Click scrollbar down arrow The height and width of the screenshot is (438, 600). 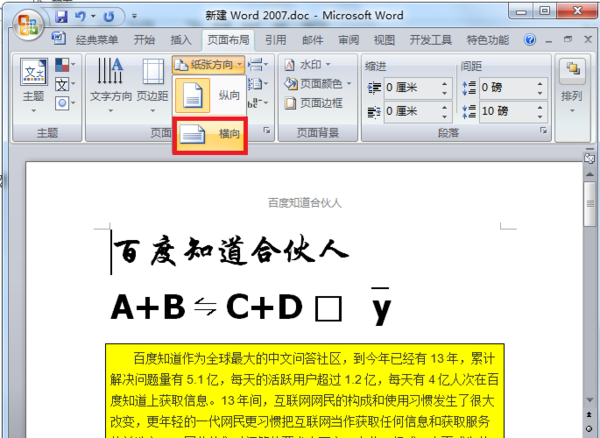tap(590, 400)
